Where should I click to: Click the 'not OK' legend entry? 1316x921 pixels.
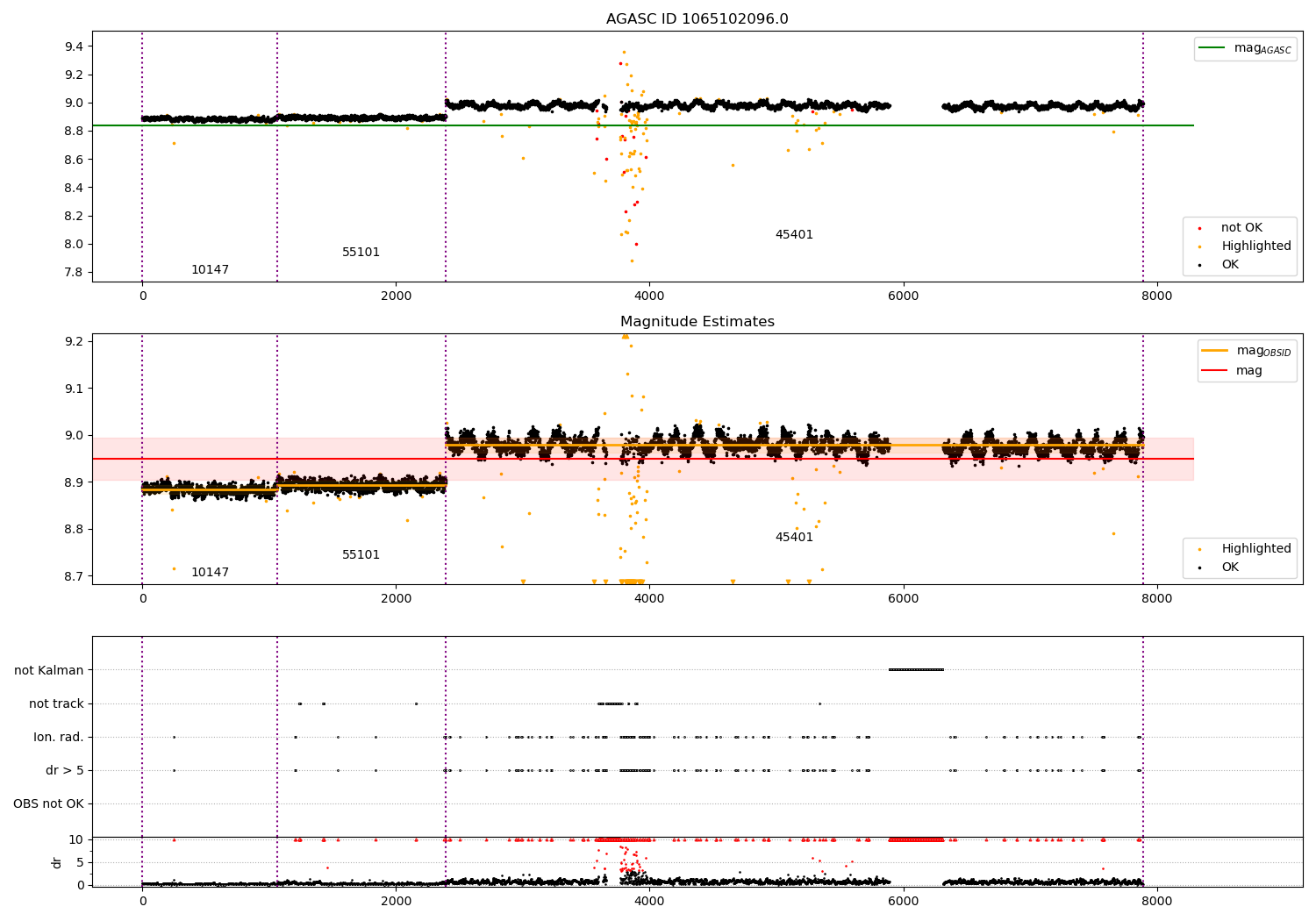(1241, 228)
